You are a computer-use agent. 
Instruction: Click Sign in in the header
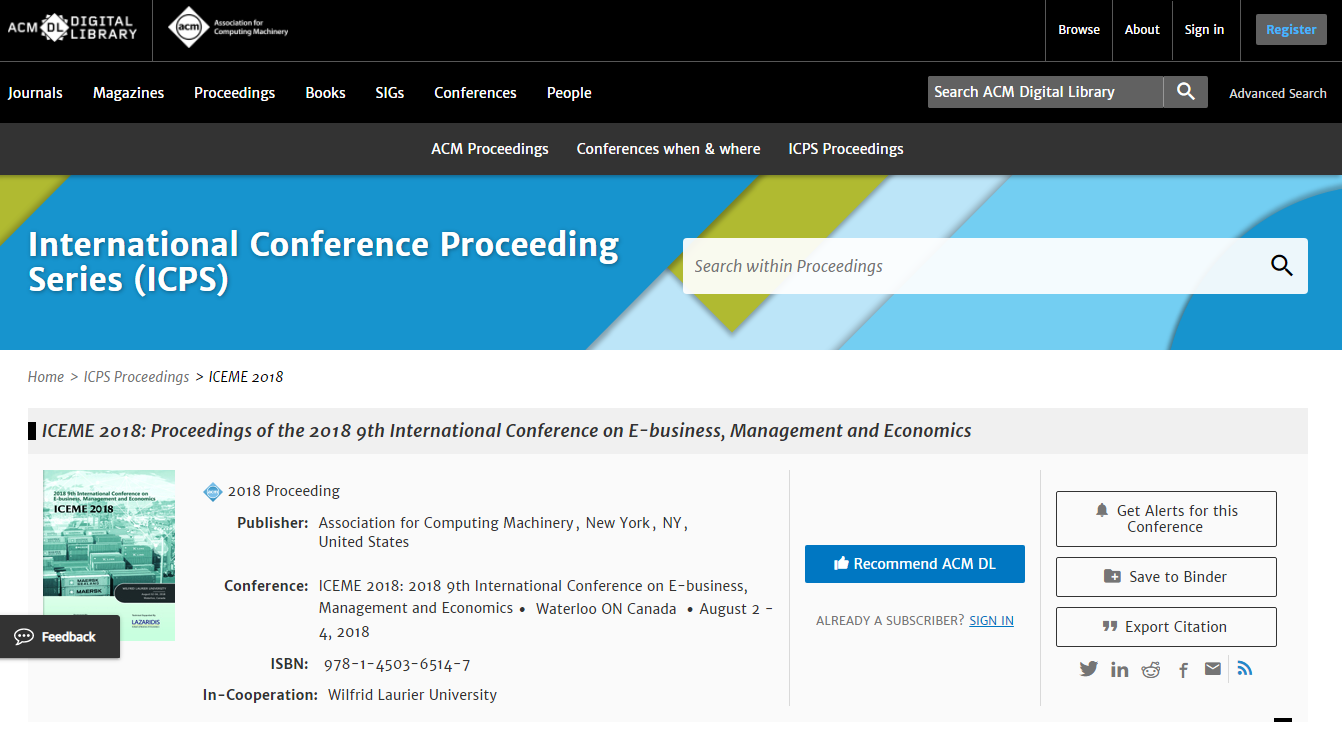1204,30
